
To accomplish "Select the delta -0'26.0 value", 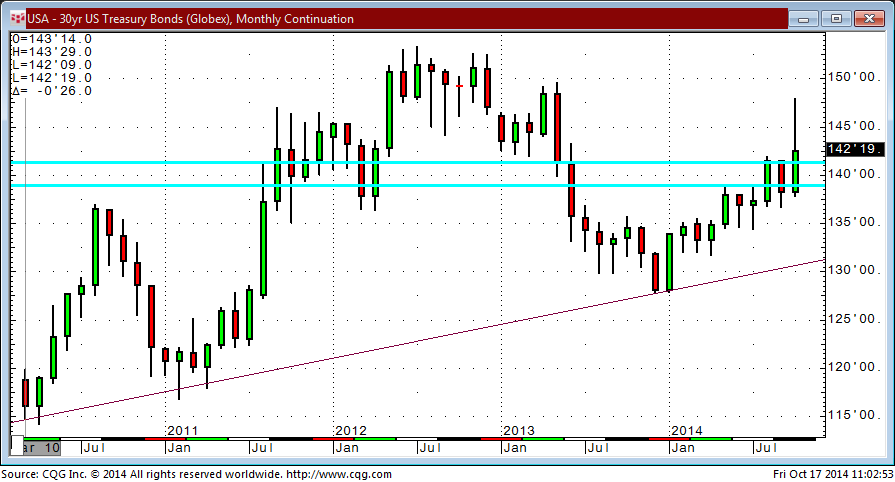I will click(52, 91).
